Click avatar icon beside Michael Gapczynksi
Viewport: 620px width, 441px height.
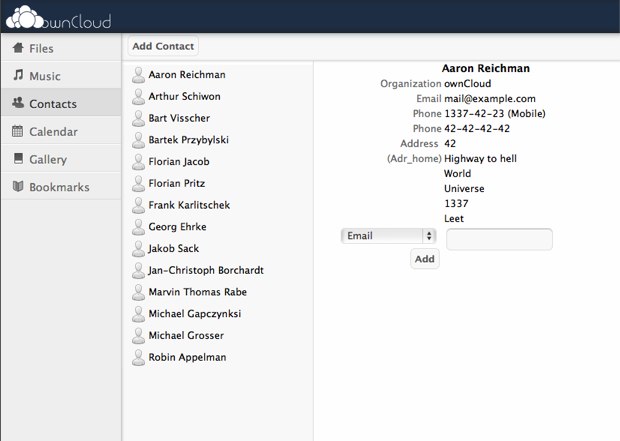click(138, 314)
